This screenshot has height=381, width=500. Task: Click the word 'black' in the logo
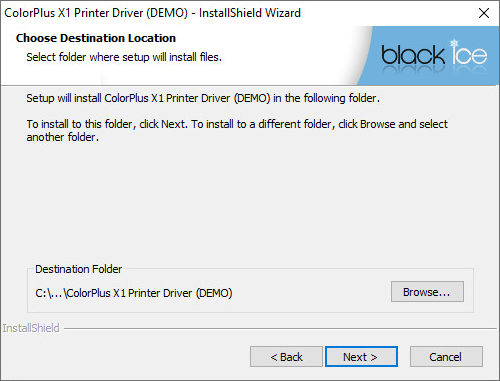[413, 55]
